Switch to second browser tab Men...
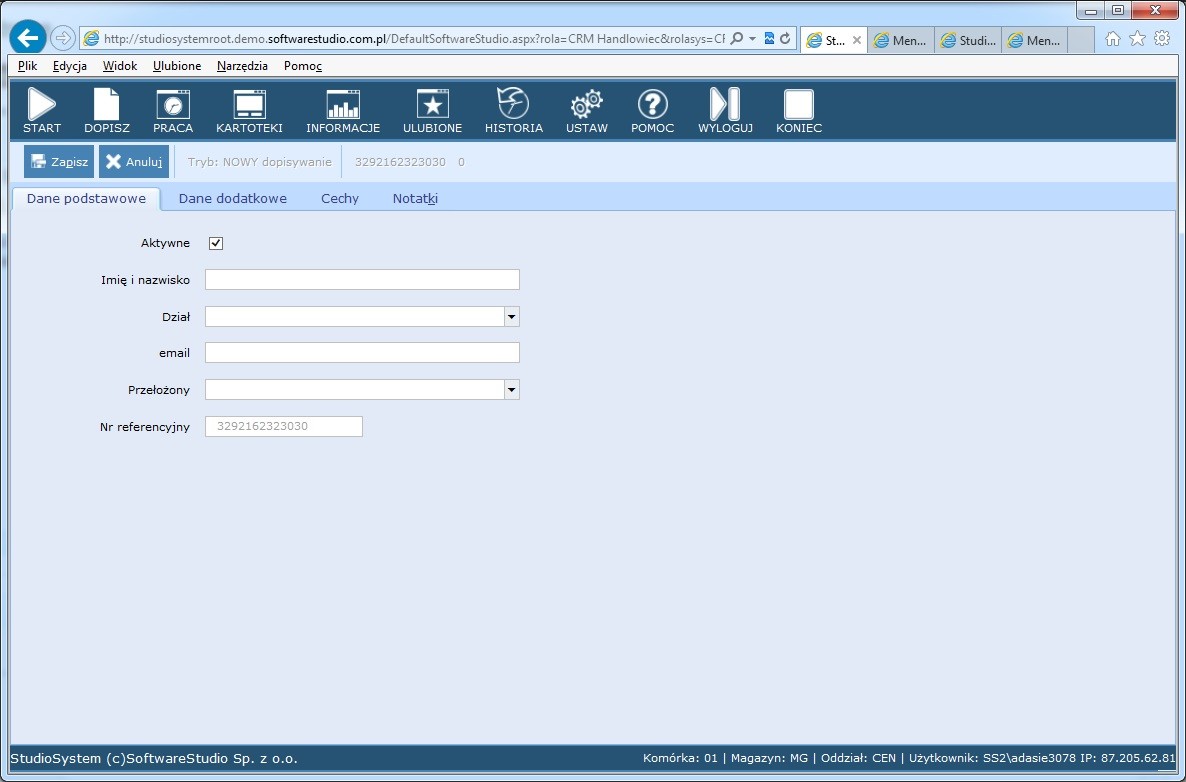Image resolution: width=1186 pixels, height=782 pixels. 901,41
